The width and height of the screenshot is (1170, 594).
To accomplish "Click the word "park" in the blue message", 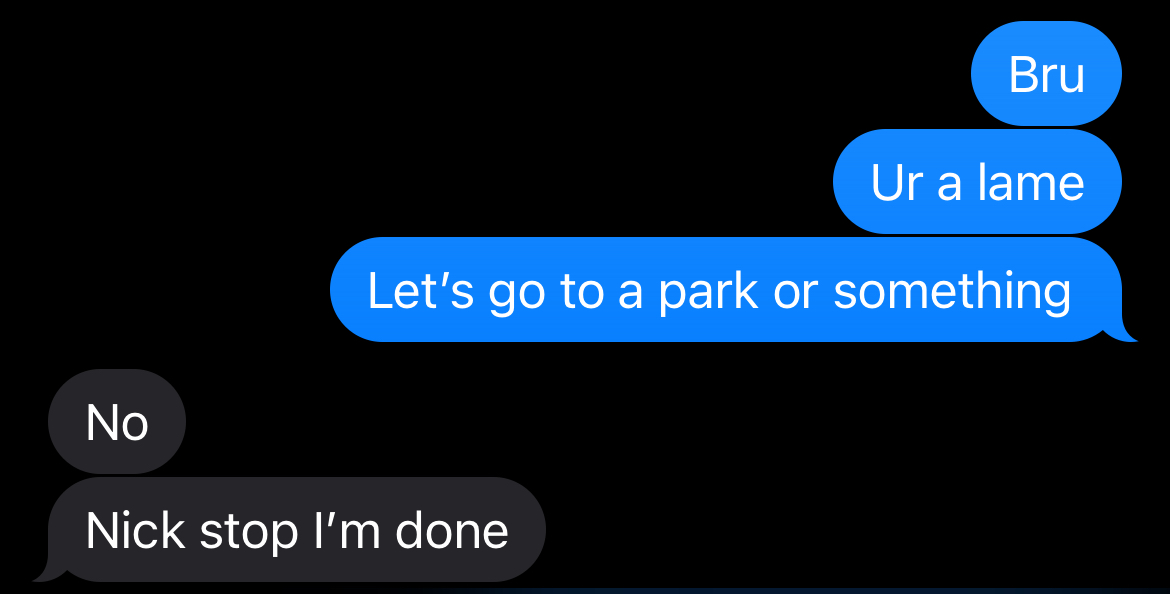I will pos(708,291).
